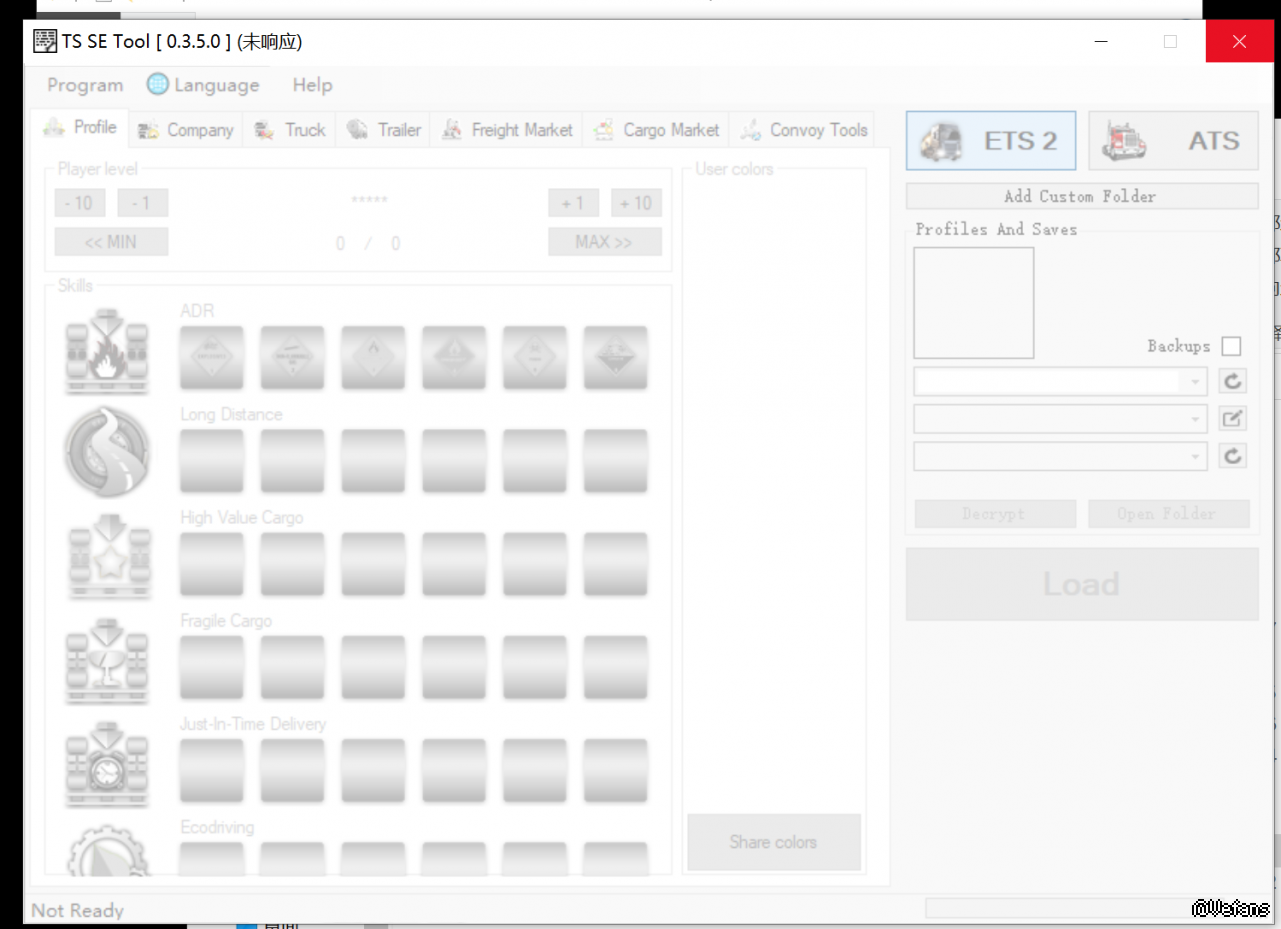Screen dimensions: 1281x929
Task: Click the Just-In-Time Delivery skill icon
Action: click(x=107, y=764)
